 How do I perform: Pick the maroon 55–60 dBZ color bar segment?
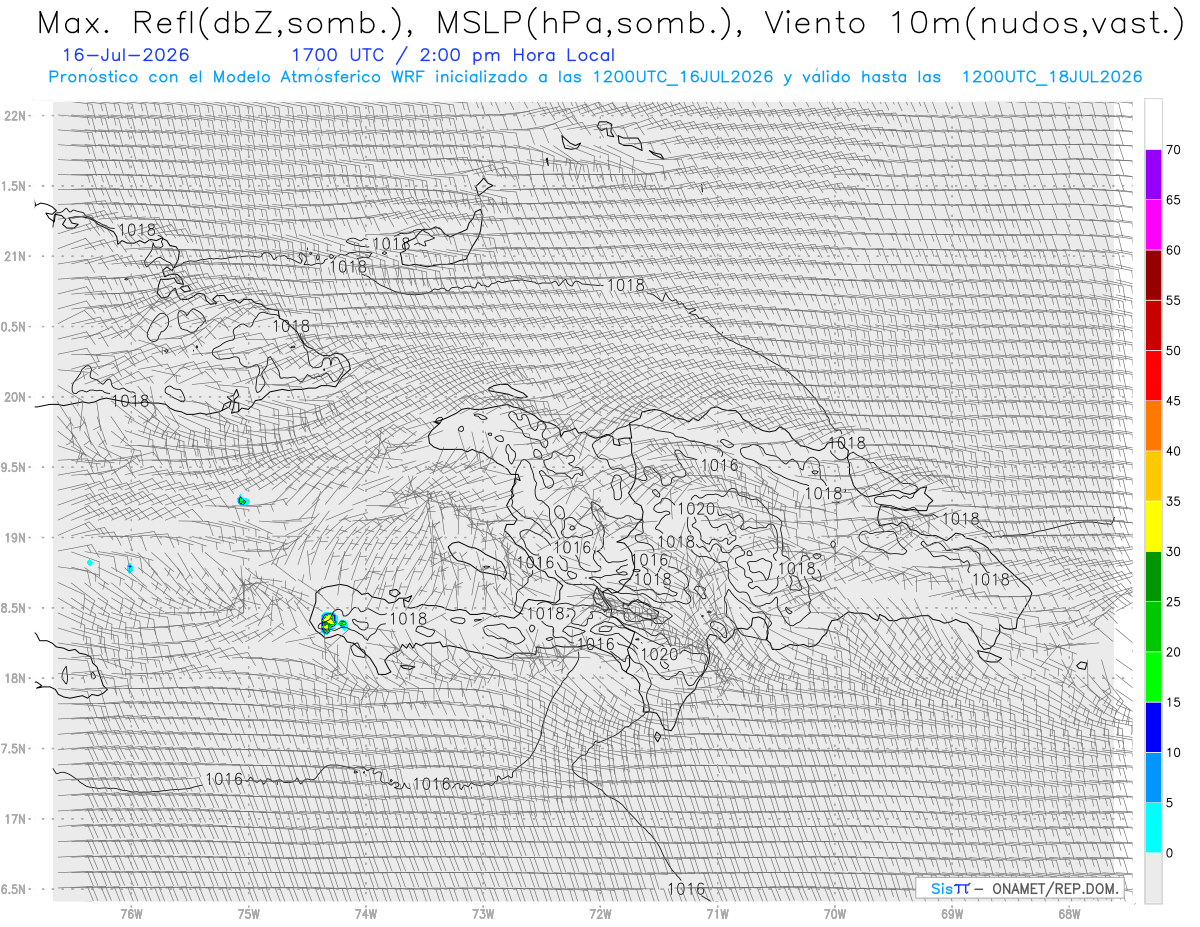point(1154,275)
